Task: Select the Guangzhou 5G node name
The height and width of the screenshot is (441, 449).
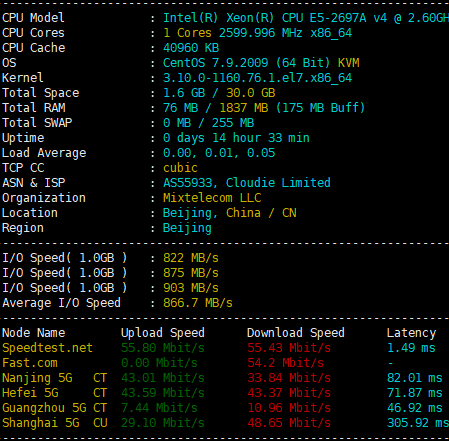Action: tap(44, 409)
